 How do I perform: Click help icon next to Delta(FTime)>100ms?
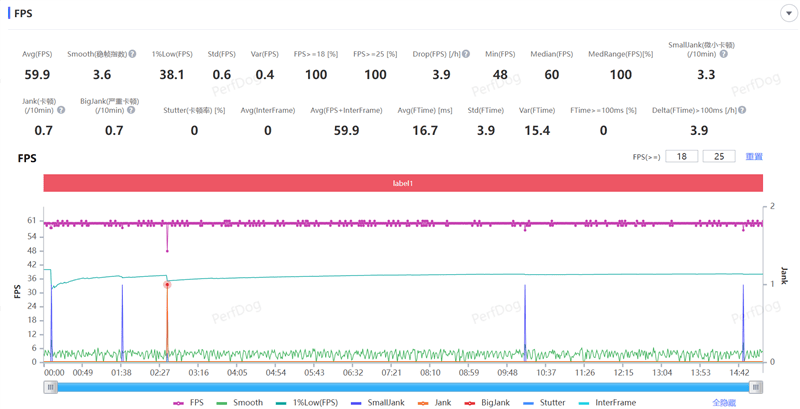click(742, 110)
